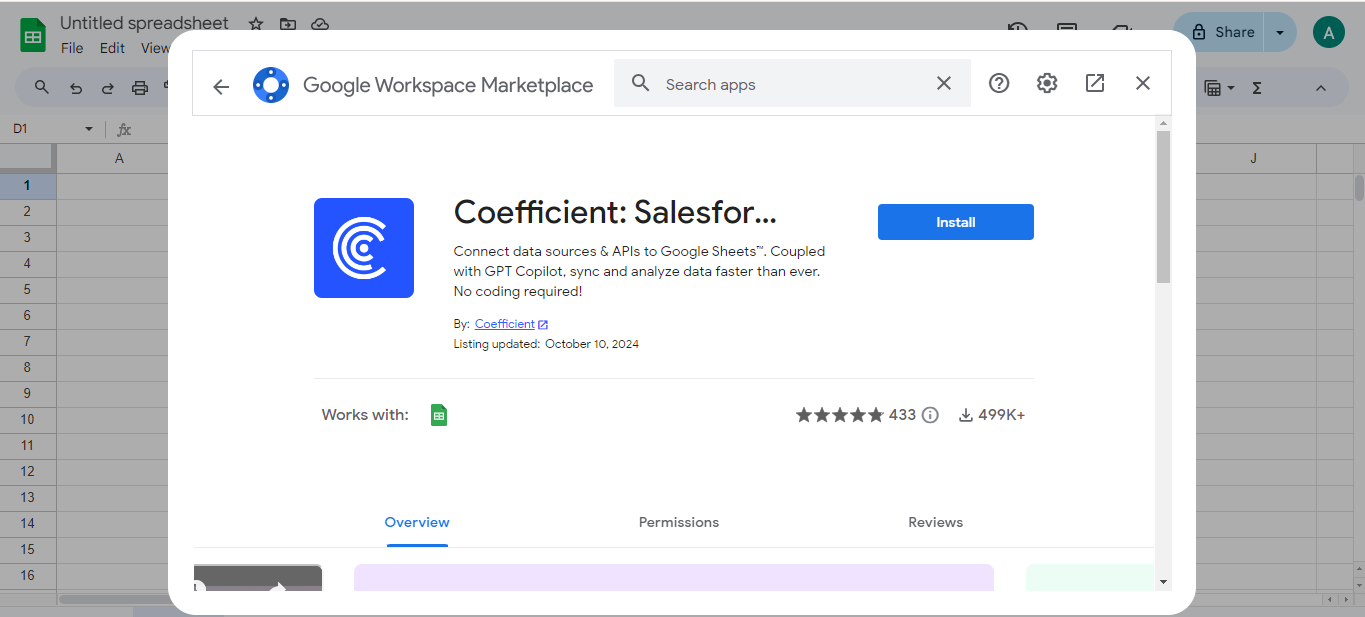Image resolution: width=1365 pixels, height=617 pixels.
Task: Open the Edit menu
Action: [113, 48]
